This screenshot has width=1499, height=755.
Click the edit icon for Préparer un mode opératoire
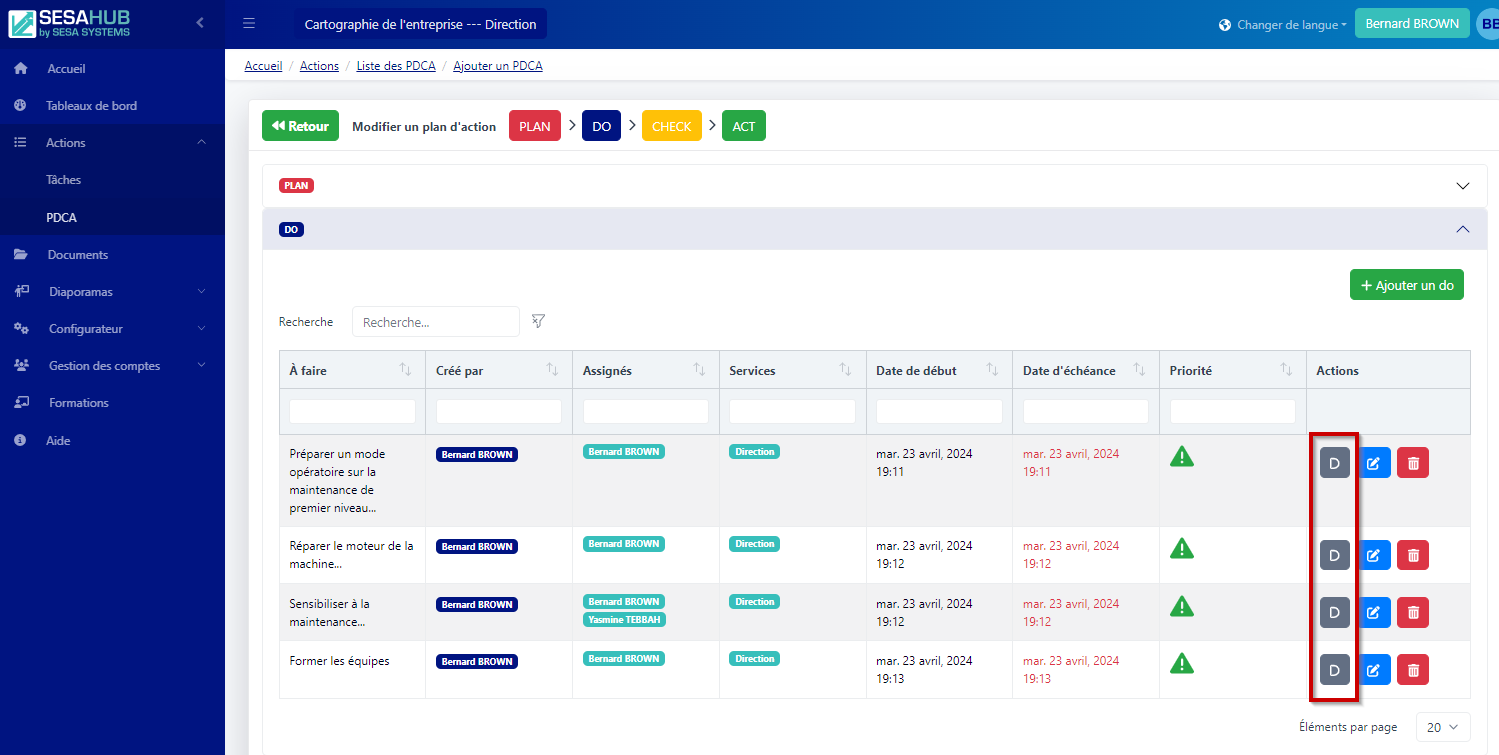pos(1373,463)
